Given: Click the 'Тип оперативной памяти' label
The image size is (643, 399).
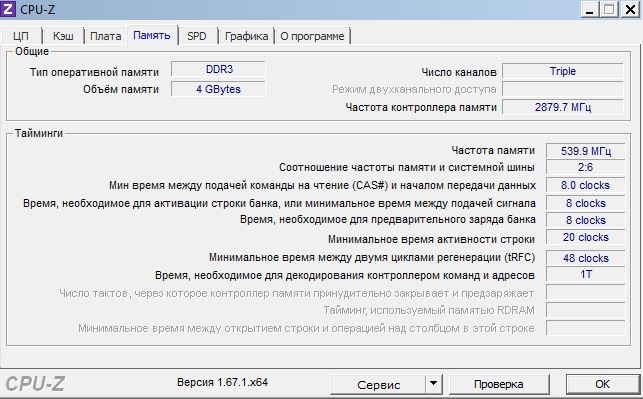Looking at the screenshot, I should coord(94,72).
